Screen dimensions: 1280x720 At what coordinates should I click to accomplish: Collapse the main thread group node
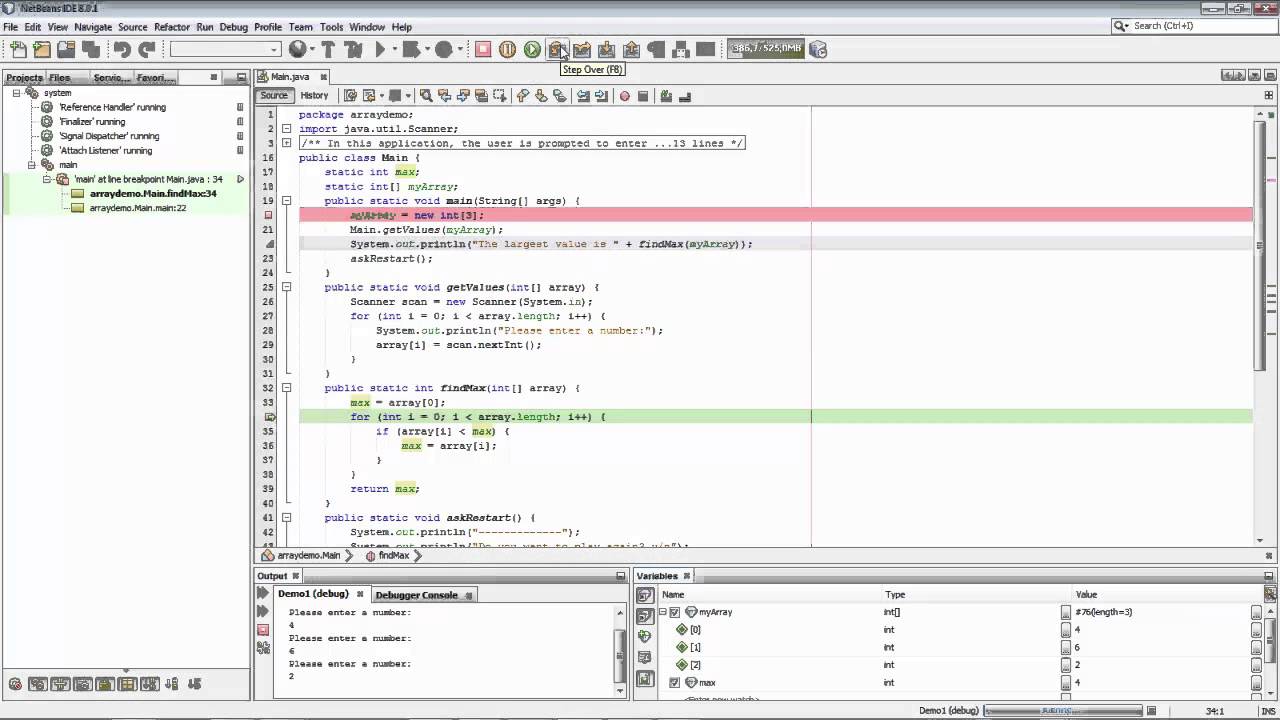31,165
